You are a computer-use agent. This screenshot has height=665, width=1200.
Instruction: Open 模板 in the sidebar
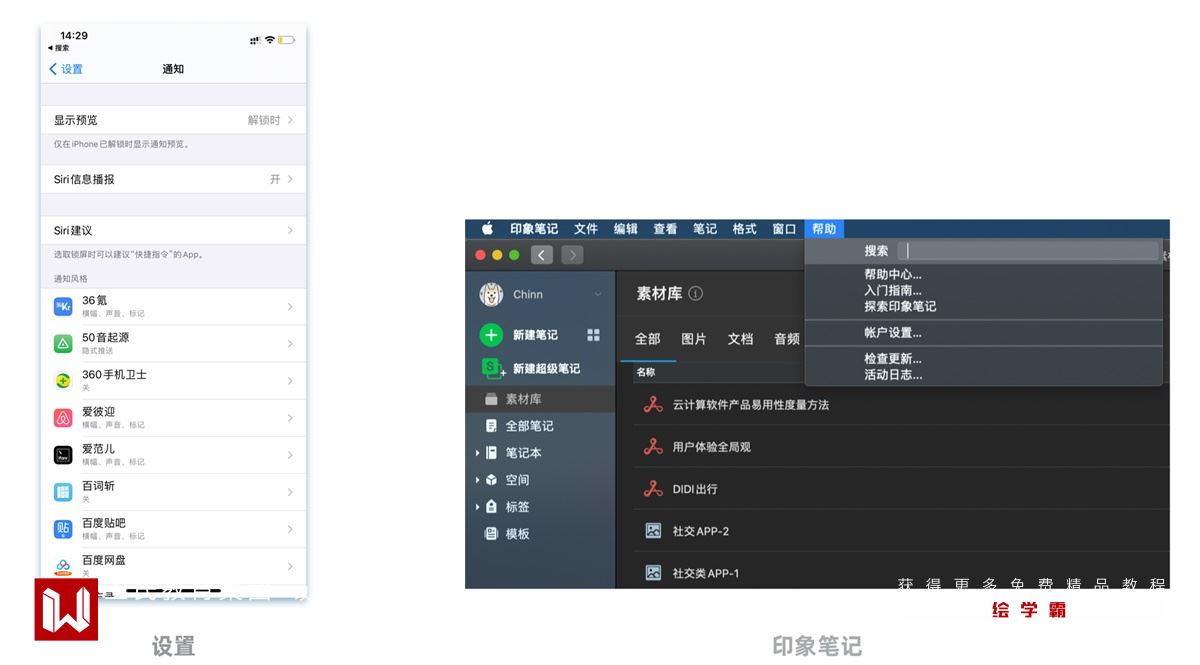[x=517, y=534]
